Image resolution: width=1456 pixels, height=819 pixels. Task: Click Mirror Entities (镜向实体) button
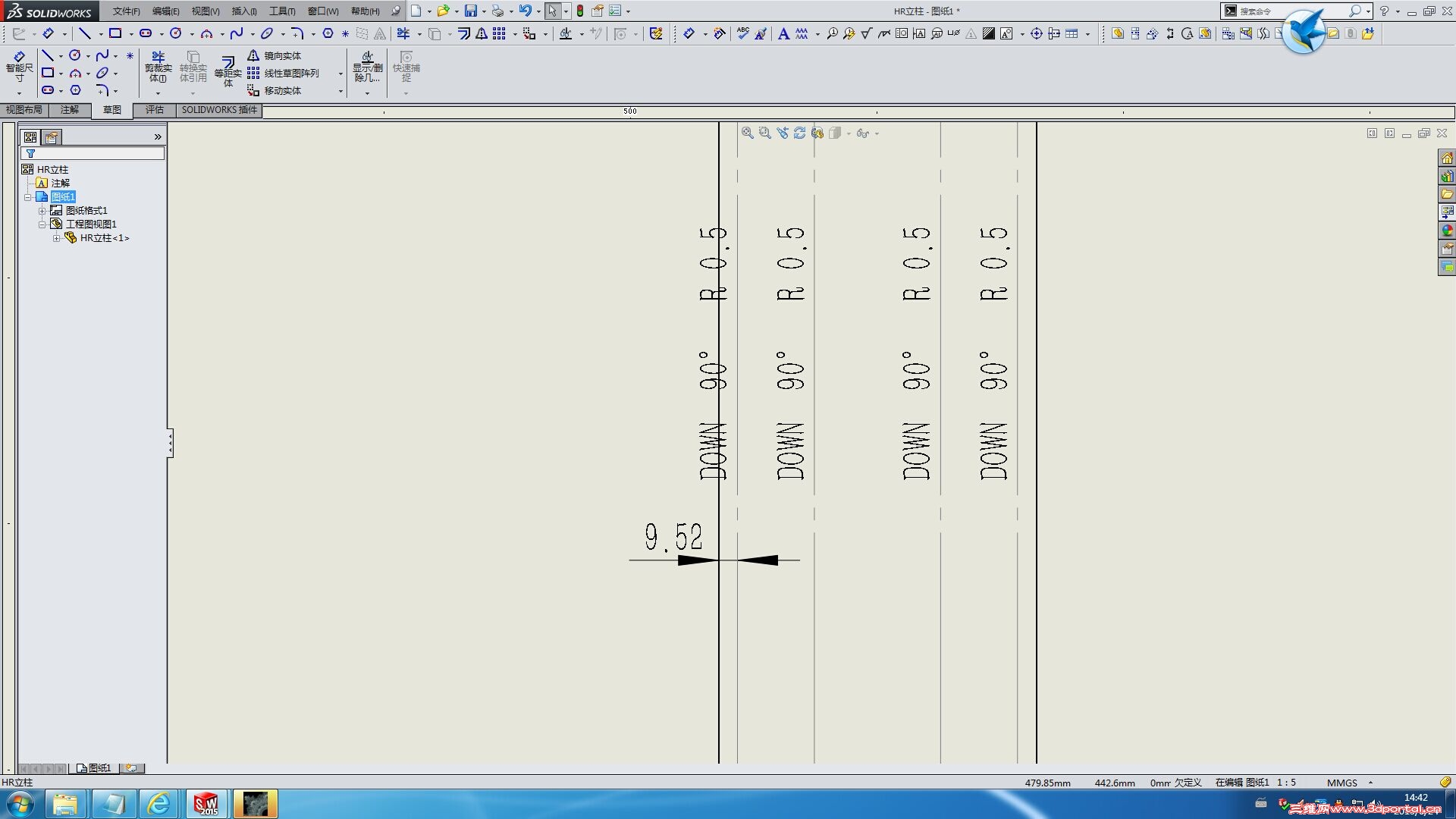click(275, 55)
